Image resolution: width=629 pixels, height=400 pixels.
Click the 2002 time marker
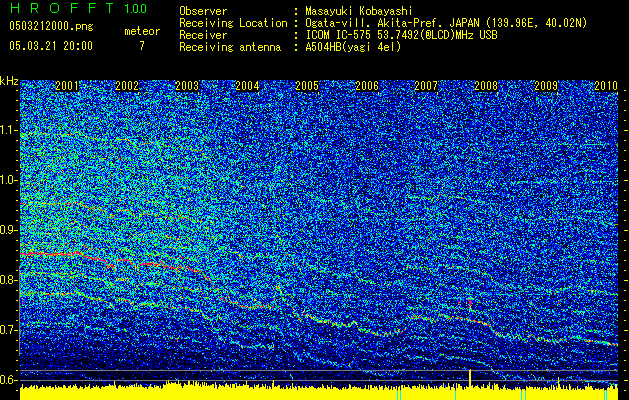[127, 86]
